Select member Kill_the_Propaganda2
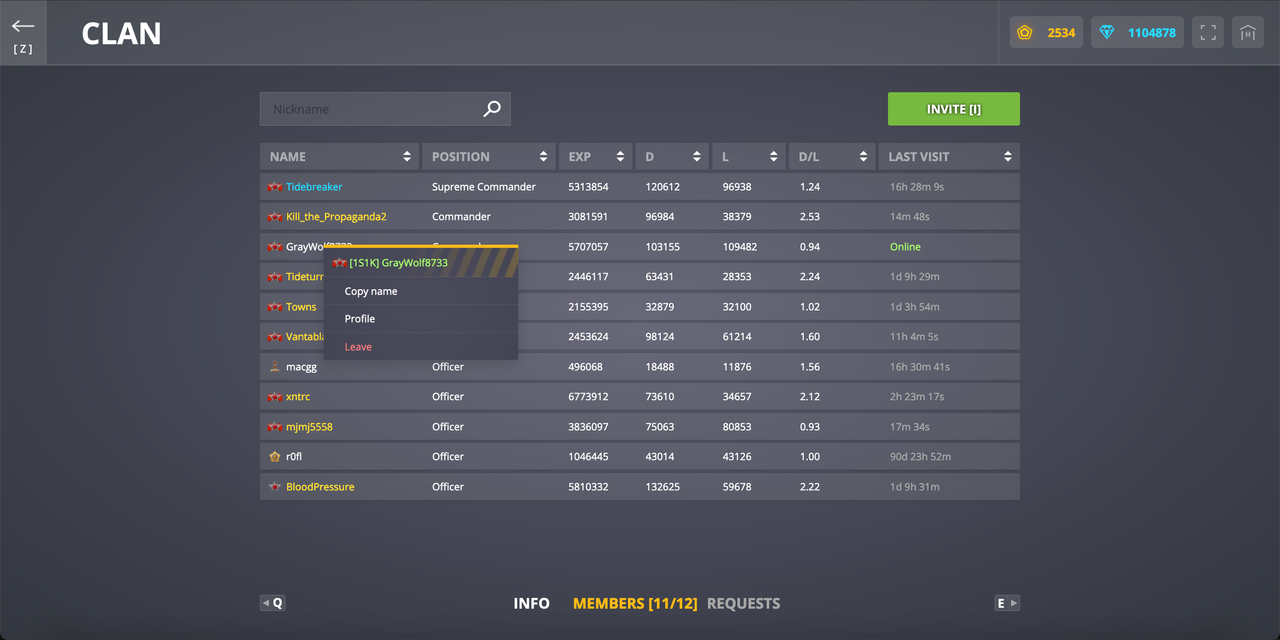 (x=336, y=217)
